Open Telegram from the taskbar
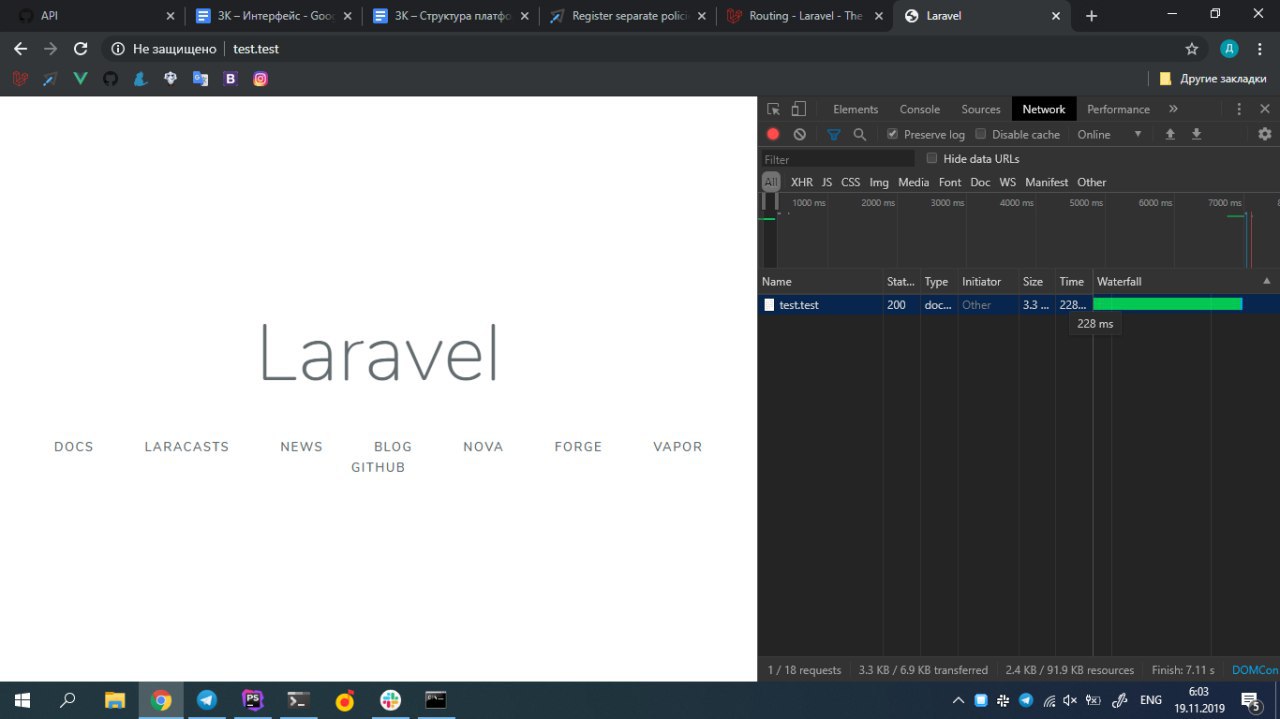Screen dimensions: 1280x719 [206, 700]
